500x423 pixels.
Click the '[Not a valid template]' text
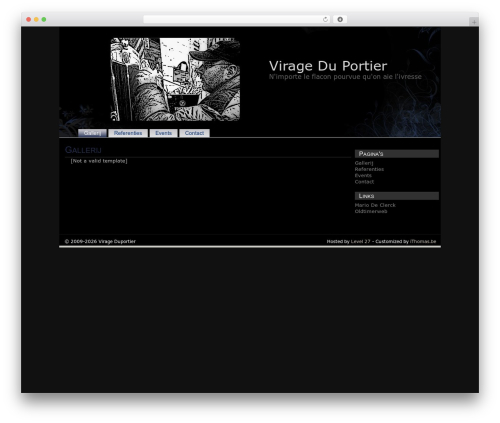[99, 161]
